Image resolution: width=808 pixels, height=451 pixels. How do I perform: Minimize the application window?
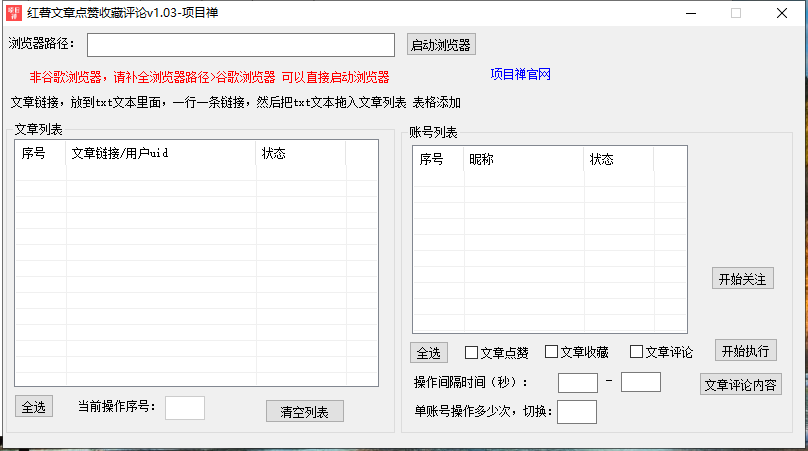[x=690, y=13]
